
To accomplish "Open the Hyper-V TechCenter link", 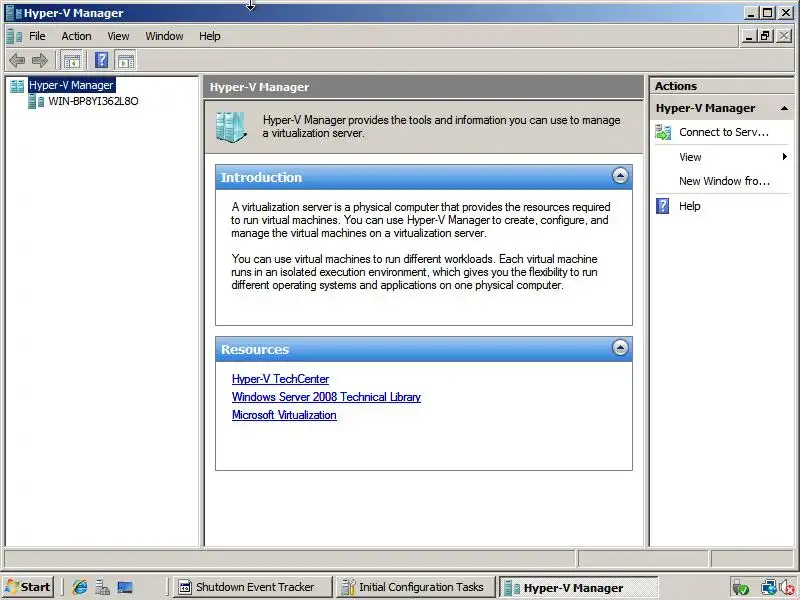I will pyautogui.click(x=280, y=379).
